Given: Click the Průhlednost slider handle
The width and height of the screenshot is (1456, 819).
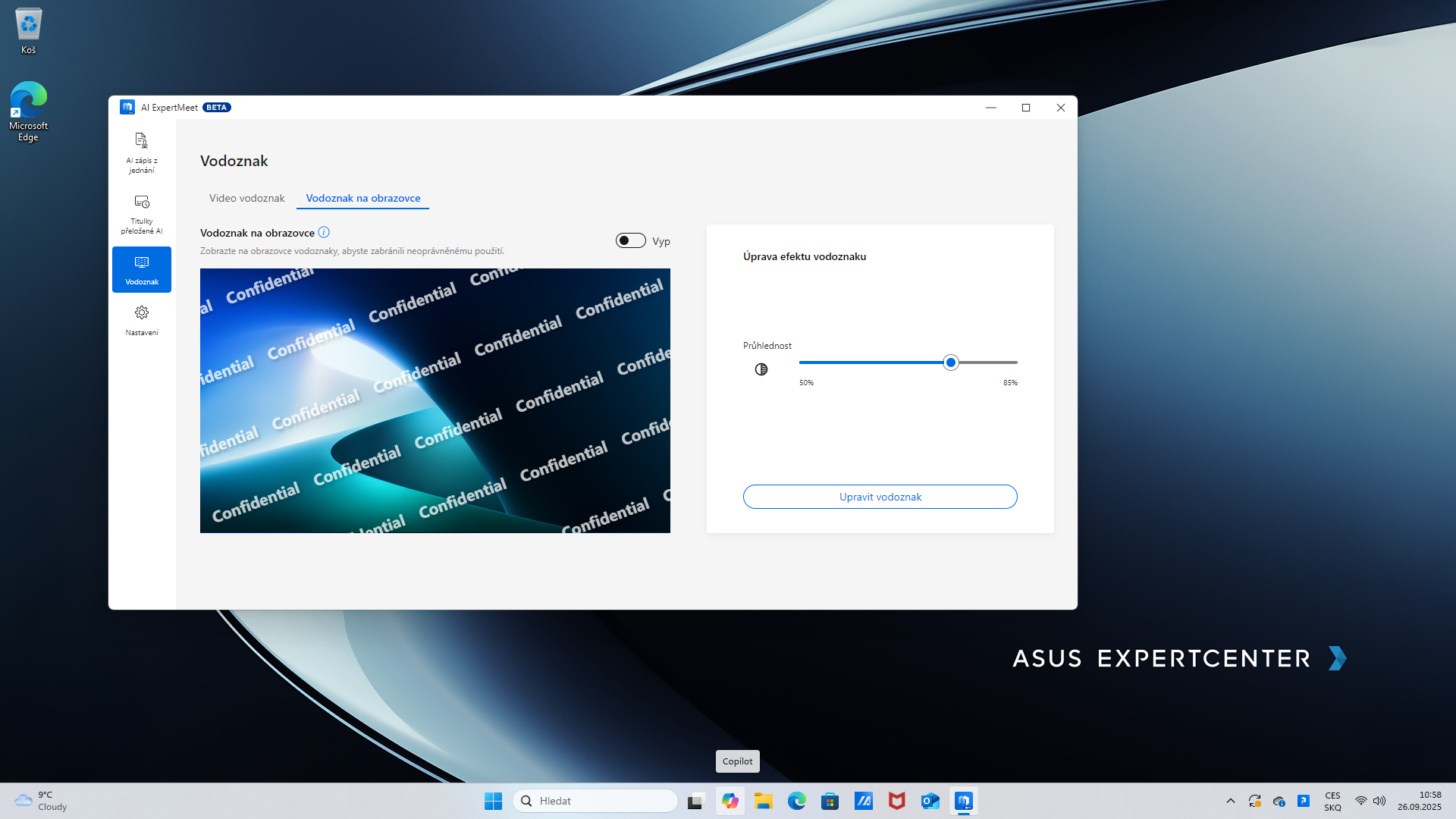Looking at the screenshot, I should (x=950, y=362).
